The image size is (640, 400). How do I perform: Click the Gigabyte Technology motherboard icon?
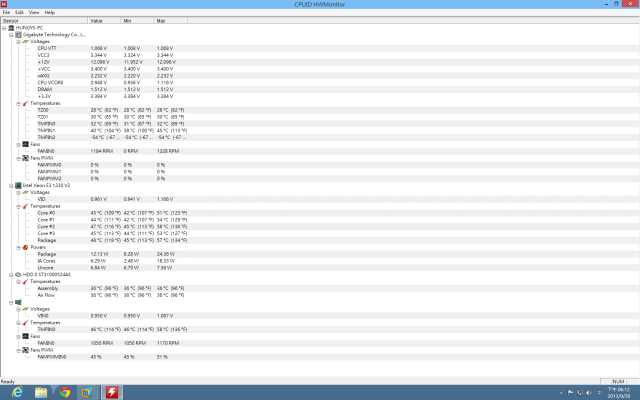(18, 35)
